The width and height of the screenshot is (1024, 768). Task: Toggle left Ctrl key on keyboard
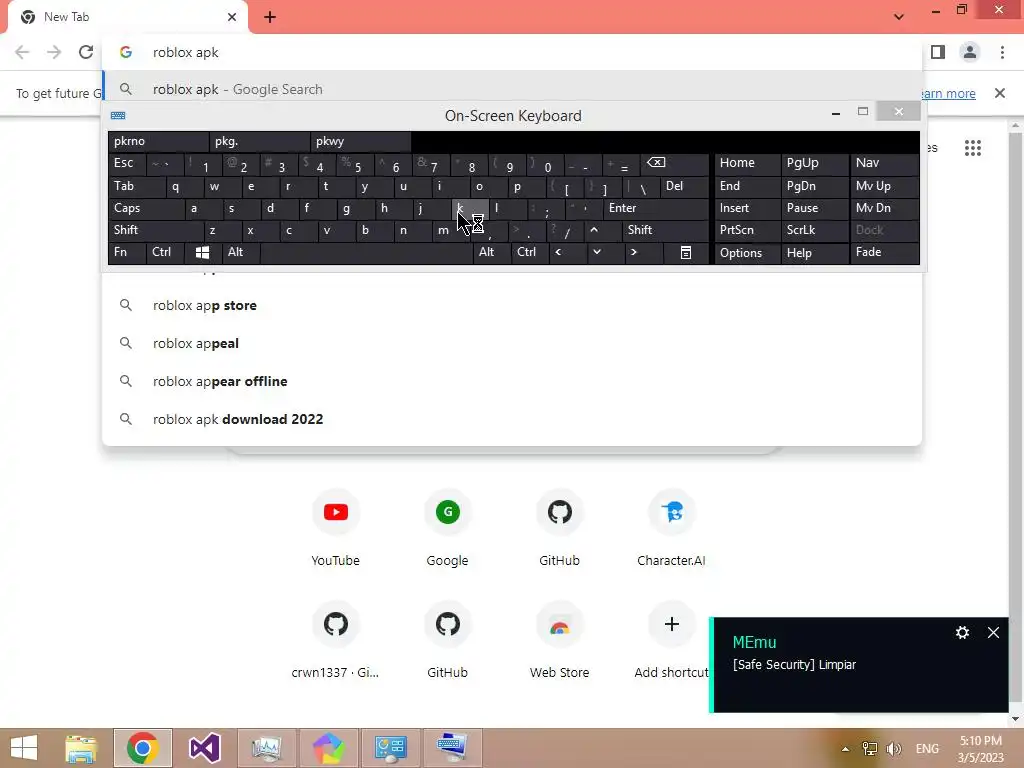tap(165, 253)
